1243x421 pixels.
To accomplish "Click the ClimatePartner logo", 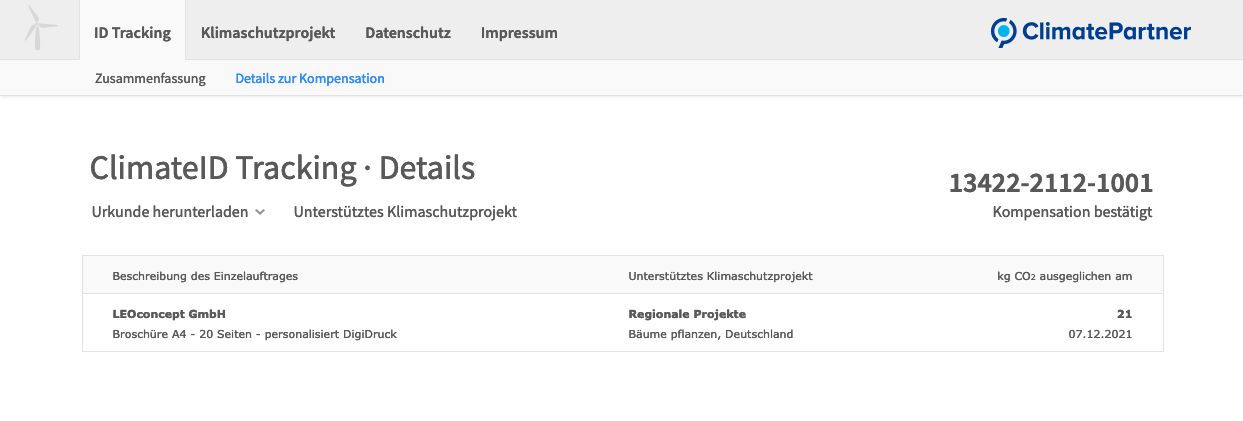I will coord(1090,32).
